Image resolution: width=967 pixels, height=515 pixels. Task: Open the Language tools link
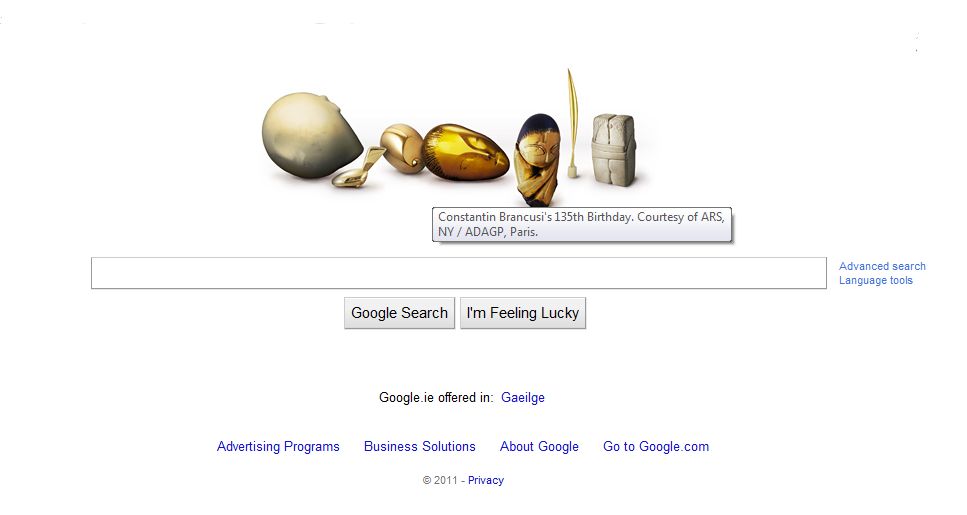click(876, 280)
